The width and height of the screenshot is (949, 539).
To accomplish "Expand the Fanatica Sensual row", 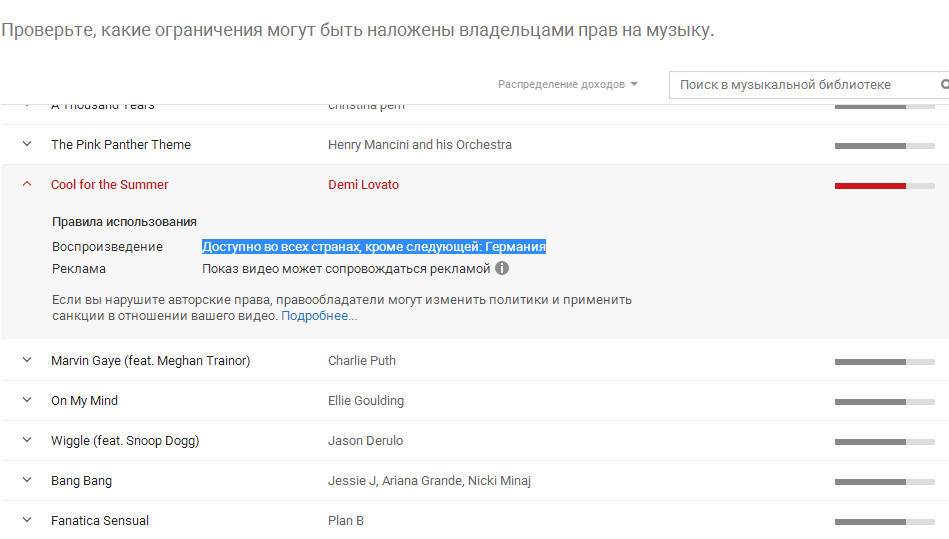I will [x=27, y=520].
